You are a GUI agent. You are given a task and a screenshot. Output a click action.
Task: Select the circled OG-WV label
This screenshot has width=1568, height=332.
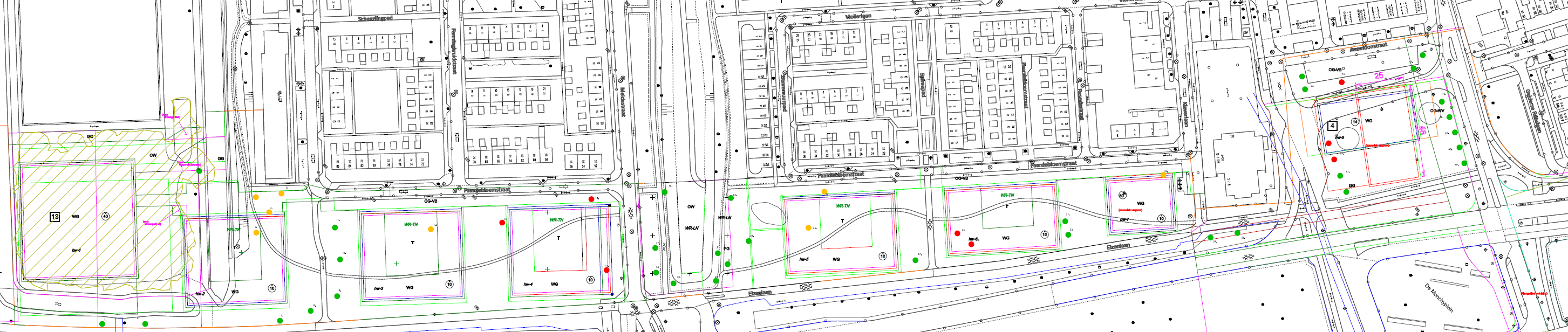click(x=1436, y=110)
